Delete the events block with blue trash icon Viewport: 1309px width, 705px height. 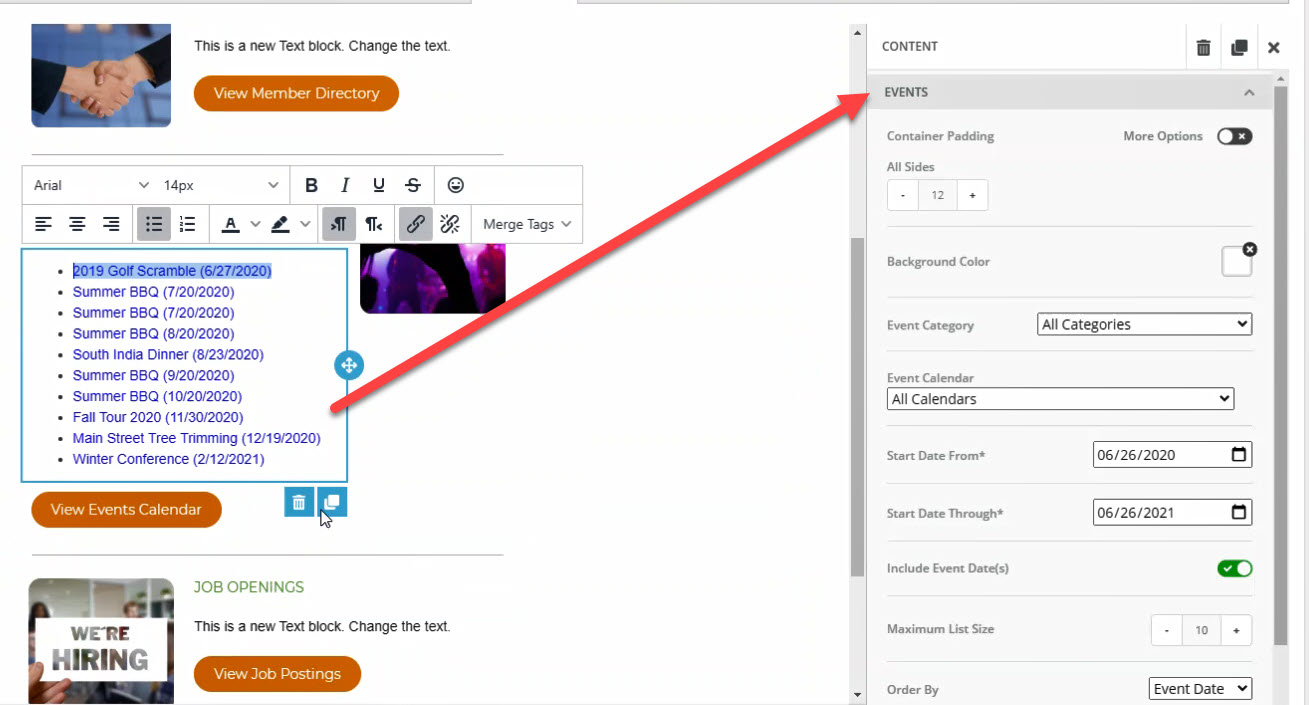(x=299, y=502)
